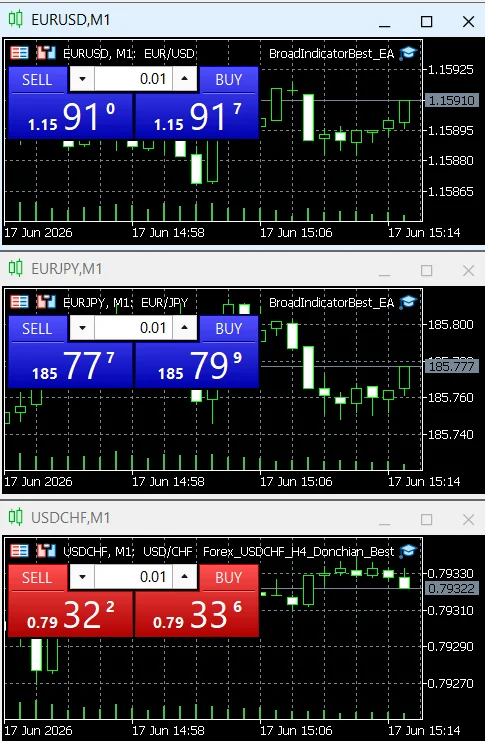Click '17 Jun 15:06' time label in EURUSD chart
This screenshot has height=741, width=485.
pos(296,233)
